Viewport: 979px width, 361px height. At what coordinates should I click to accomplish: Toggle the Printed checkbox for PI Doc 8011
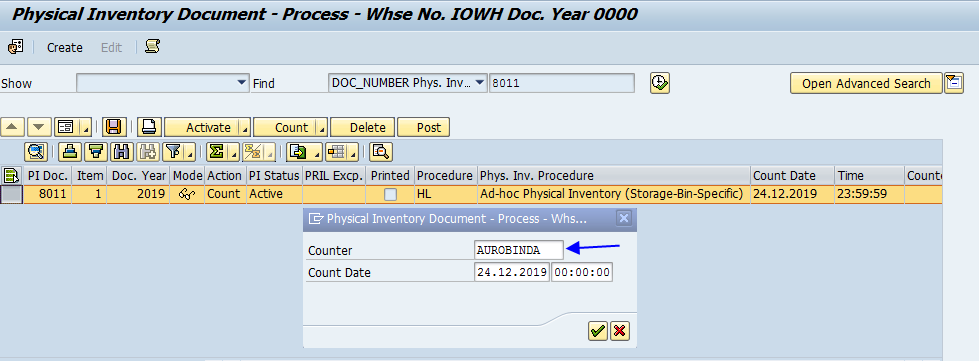point(390,194)
